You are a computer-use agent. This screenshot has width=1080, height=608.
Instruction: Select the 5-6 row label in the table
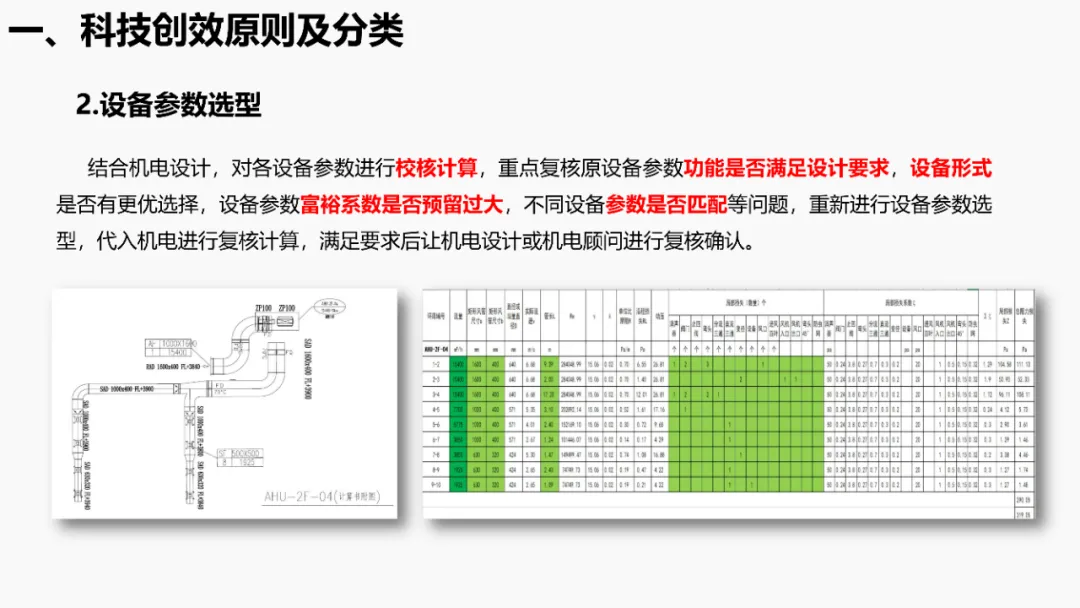tap(436, 425)
